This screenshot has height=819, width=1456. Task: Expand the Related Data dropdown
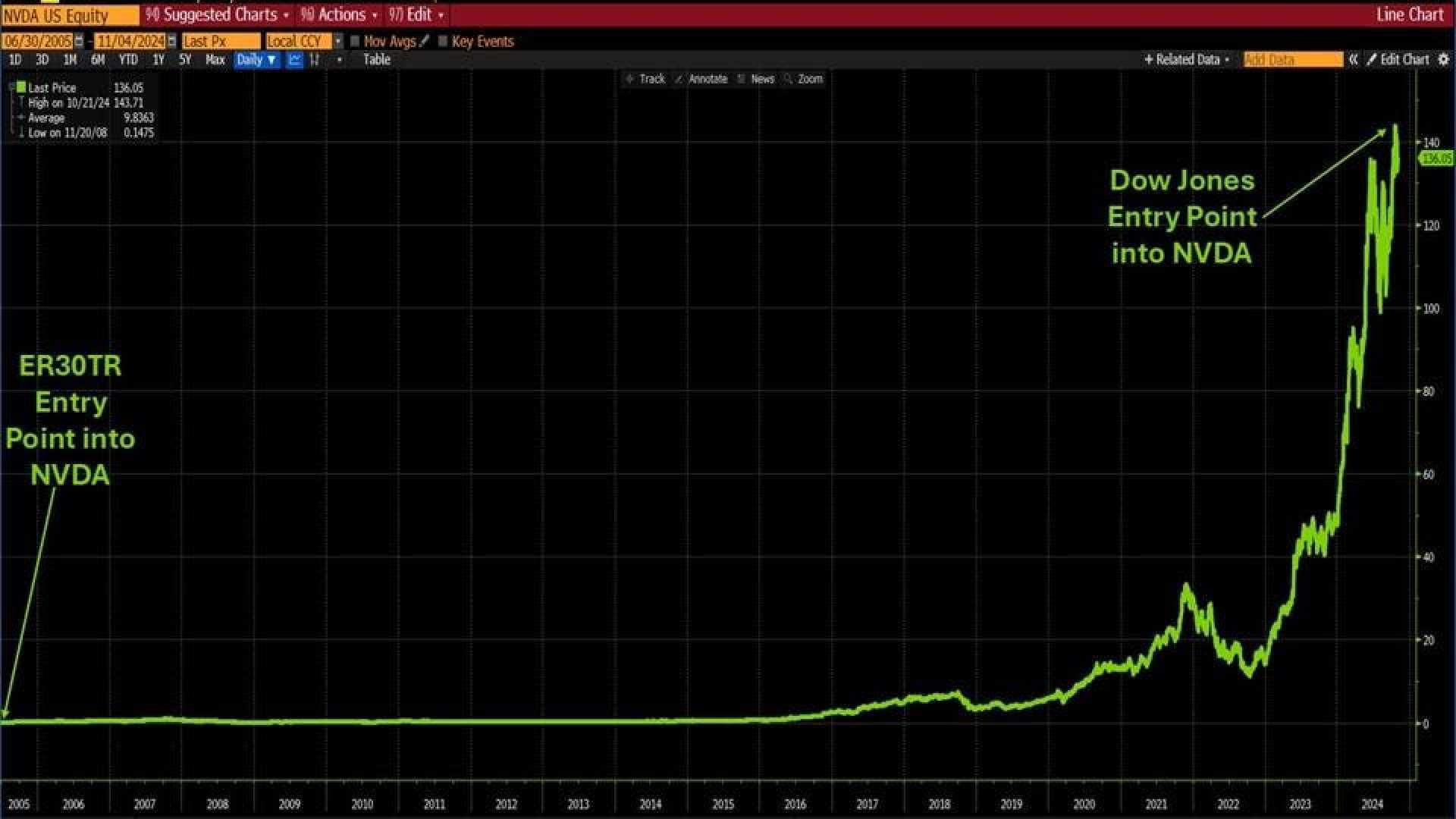pos(1187,59)
